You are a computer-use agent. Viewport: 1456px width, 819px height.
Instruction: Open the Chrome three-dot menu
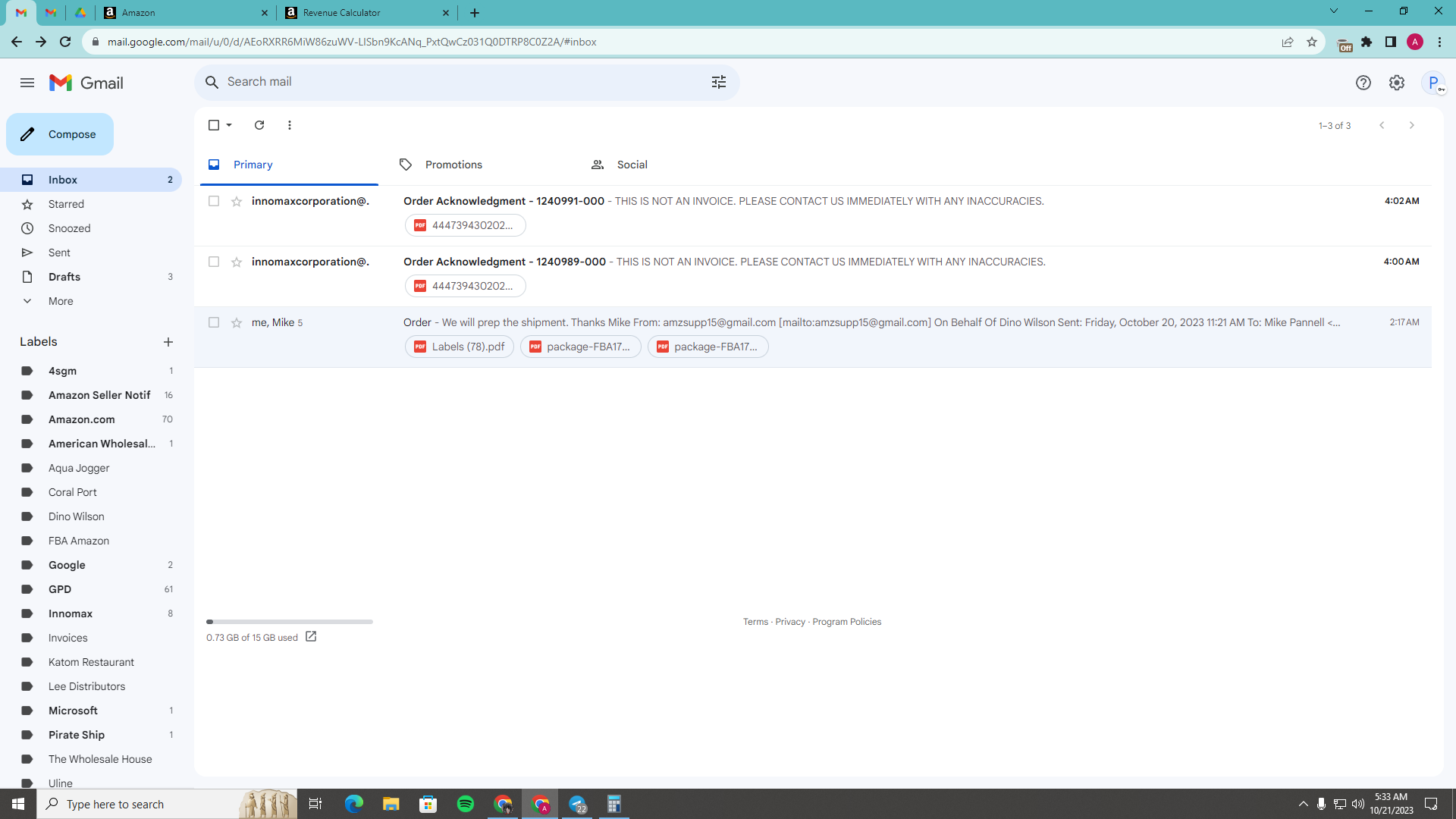pyautogui.click(x=1439, y=42)
